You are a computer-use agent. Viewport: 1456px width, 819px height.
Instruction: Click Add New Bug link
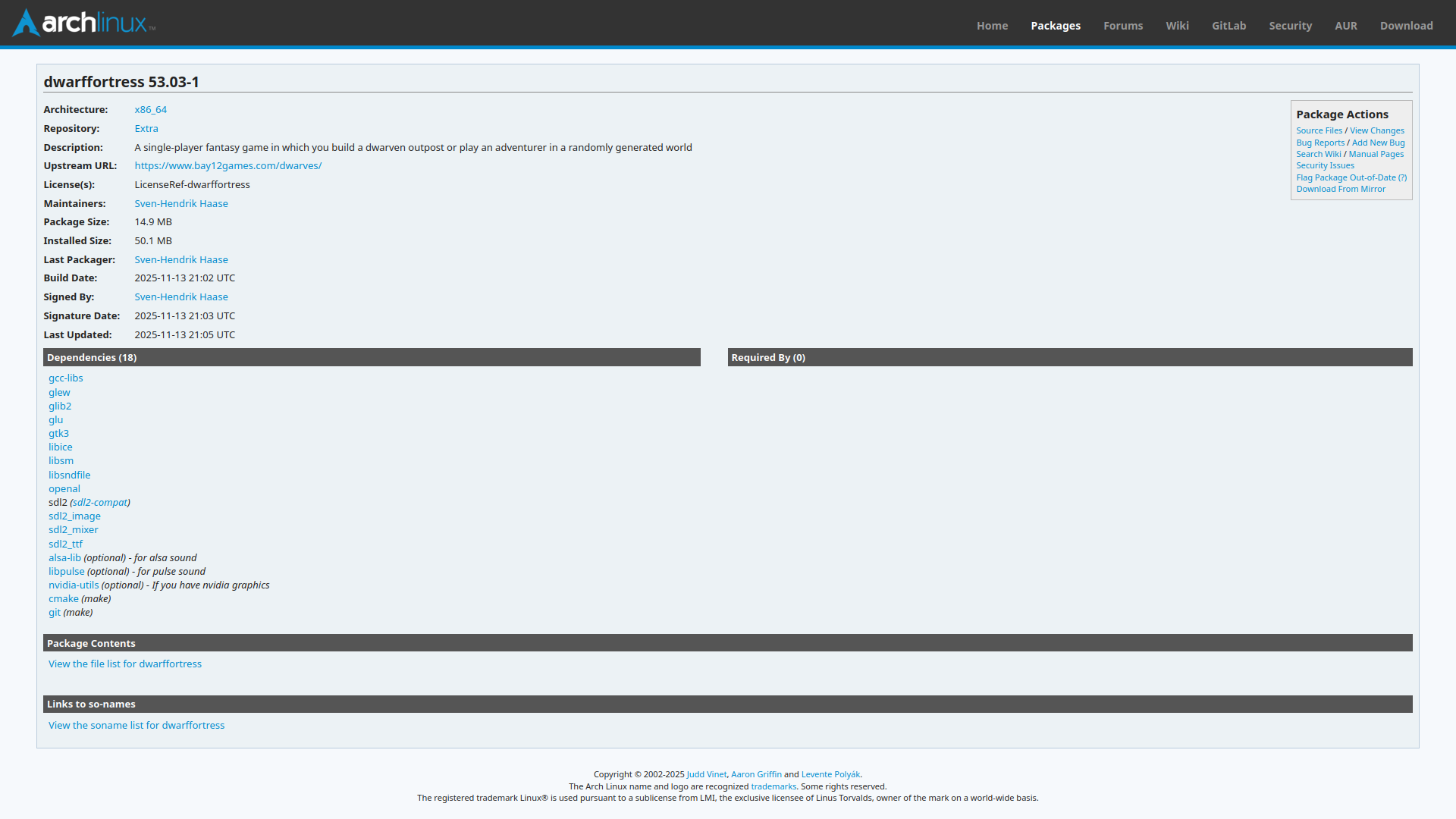[x=1378, y=143]
